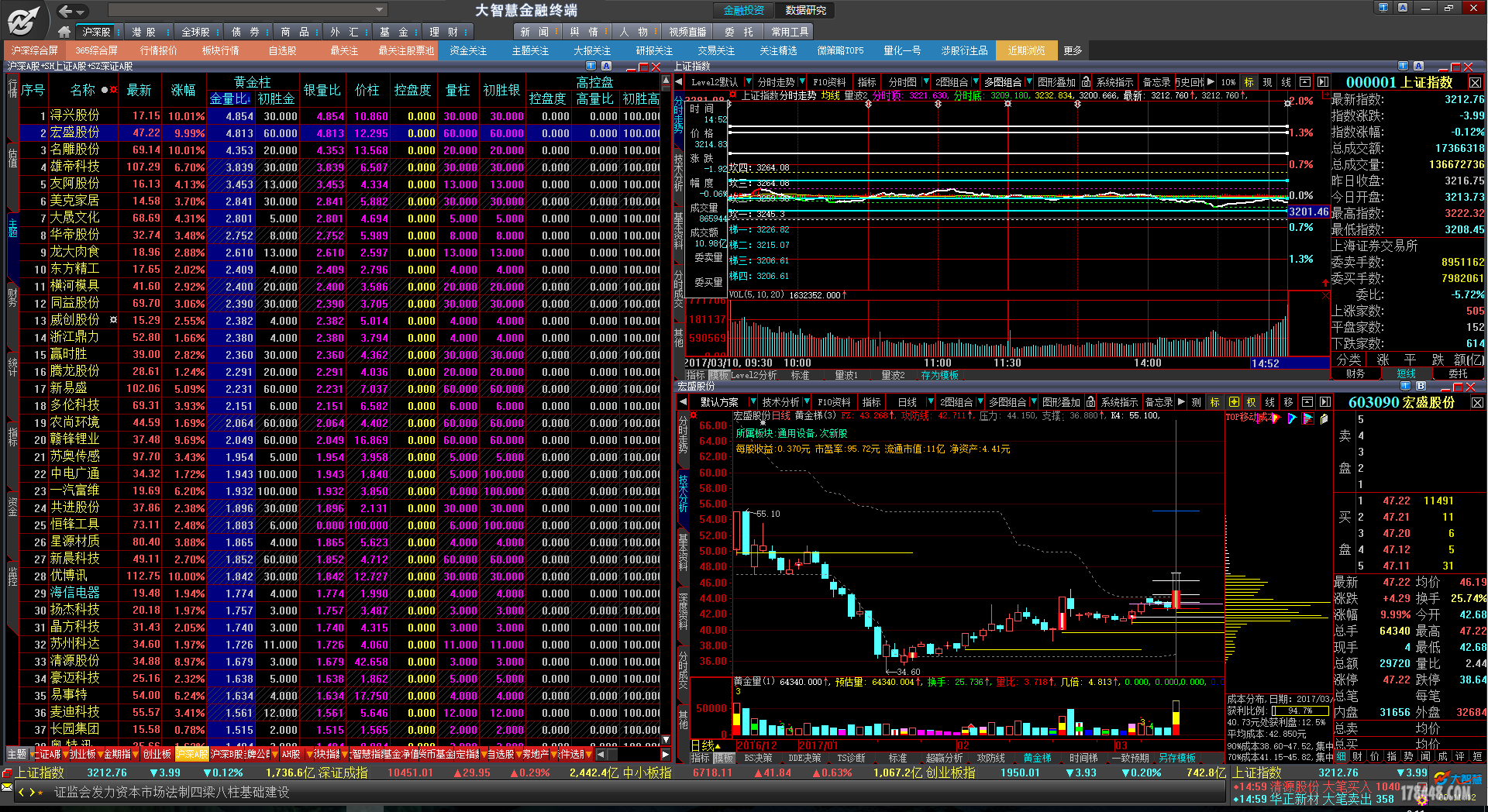1488x812 pixels.
Task: Open the 分时走势 dropdown arrow
Action: click(x=802, y=81)
